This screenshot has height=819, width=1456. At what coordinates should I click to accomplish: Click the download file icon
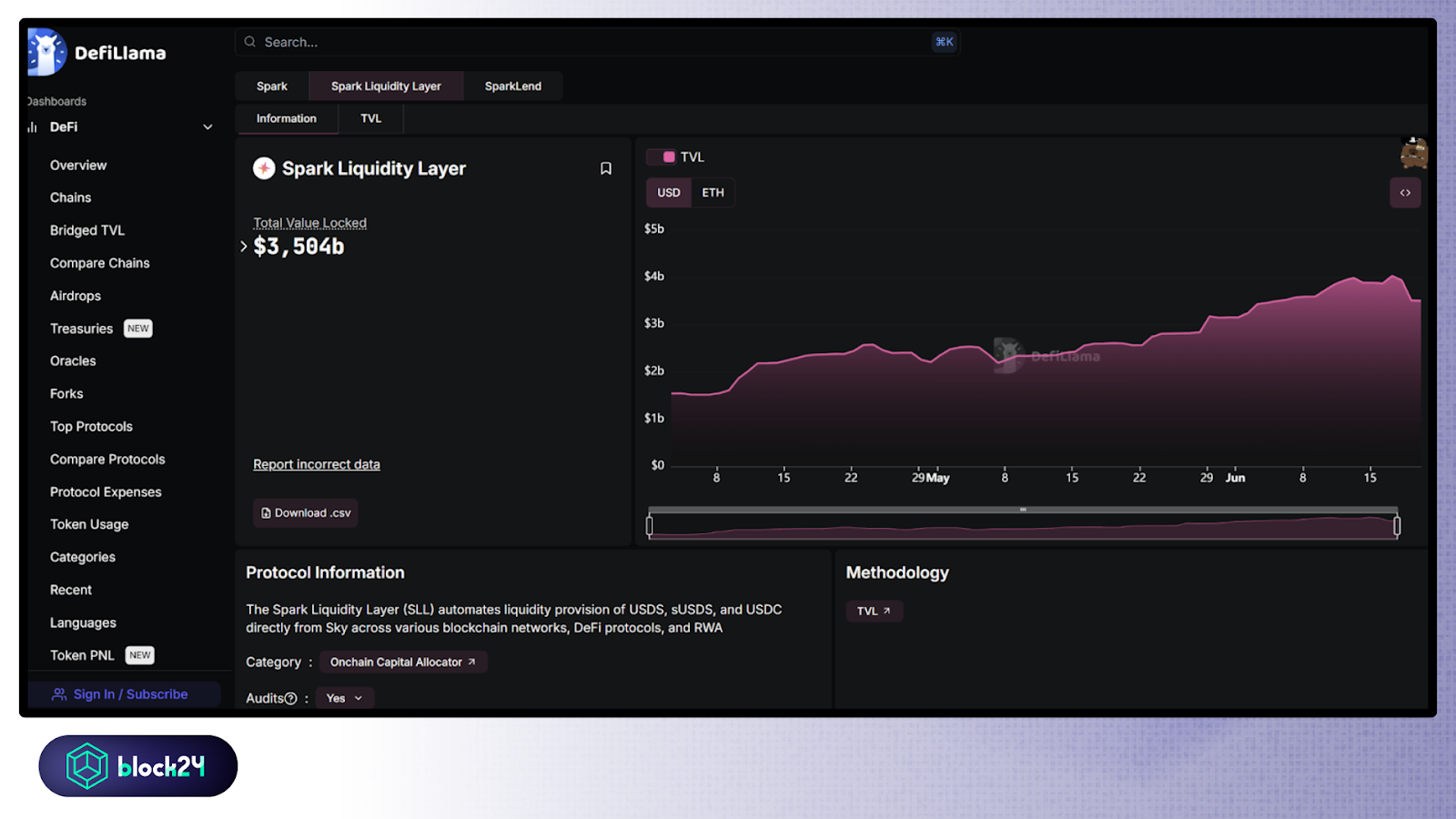pyautogui.click(x=266, y=513)
